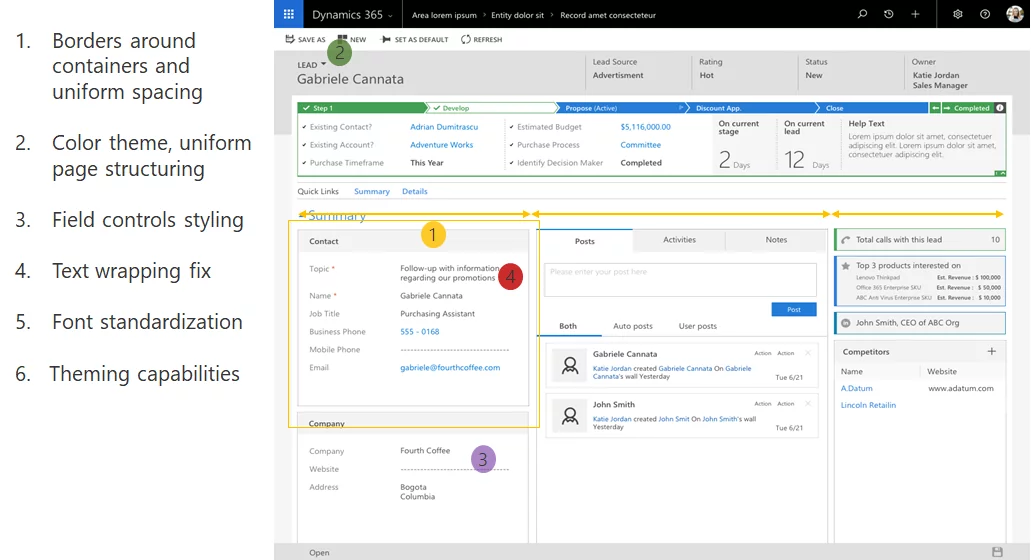Click the Committee purchase process value
This screenshot has height=560, width=1031.
(640, 145)
